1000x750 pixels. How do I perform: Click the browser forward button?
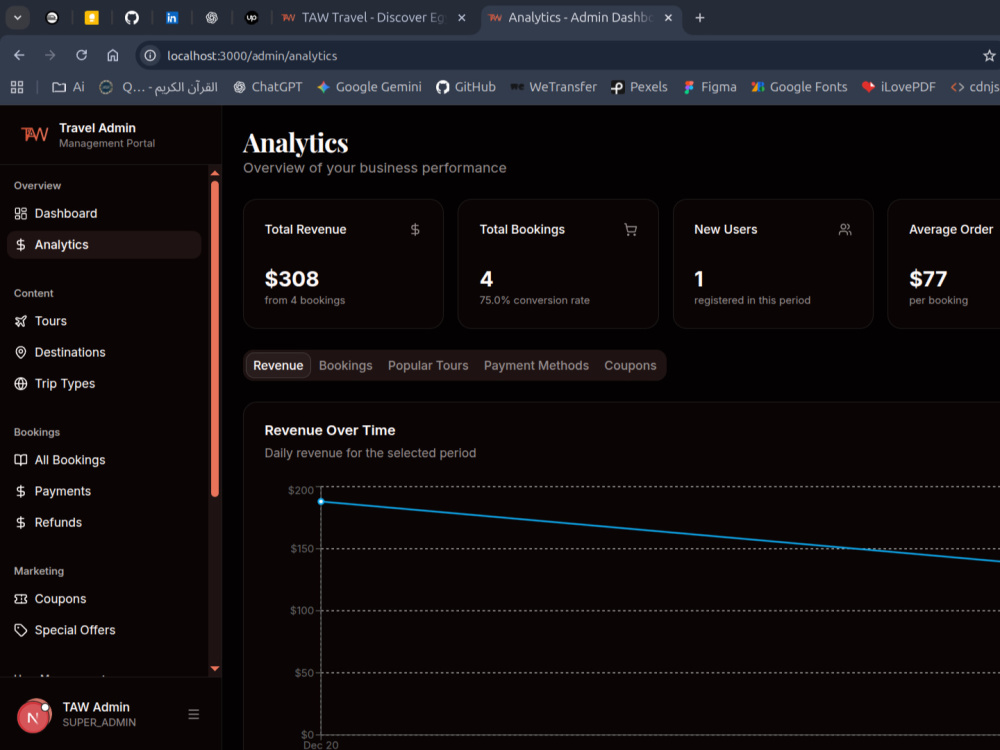pyautogui.click(x=50, y=55)
